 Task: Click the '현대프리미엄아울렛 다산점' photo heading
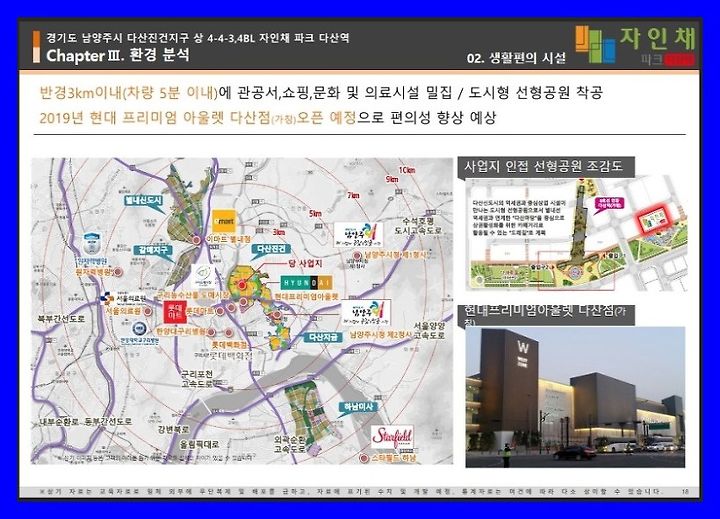click(546, 315)
